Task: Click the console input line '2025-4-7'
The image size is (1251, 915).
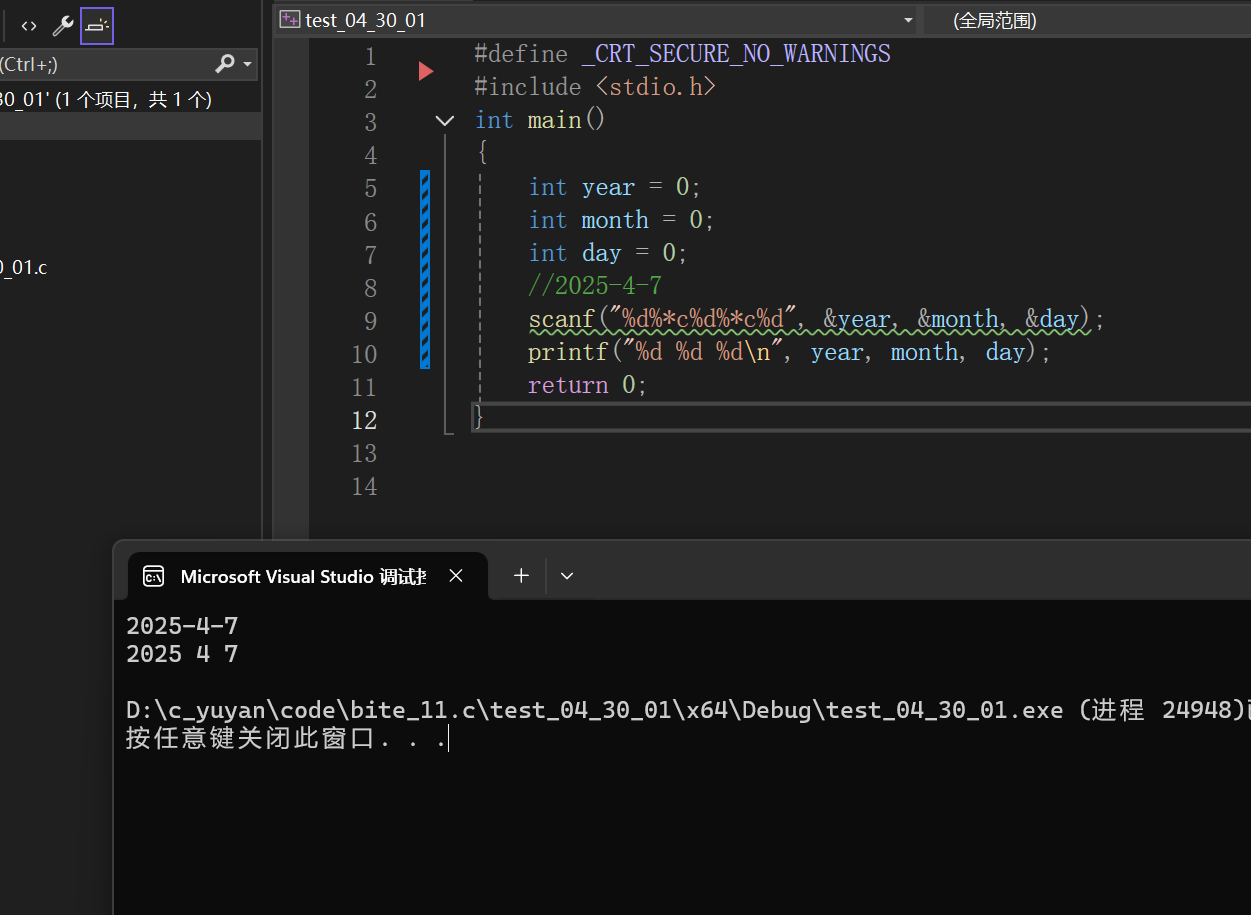Action: click(182, 626)
